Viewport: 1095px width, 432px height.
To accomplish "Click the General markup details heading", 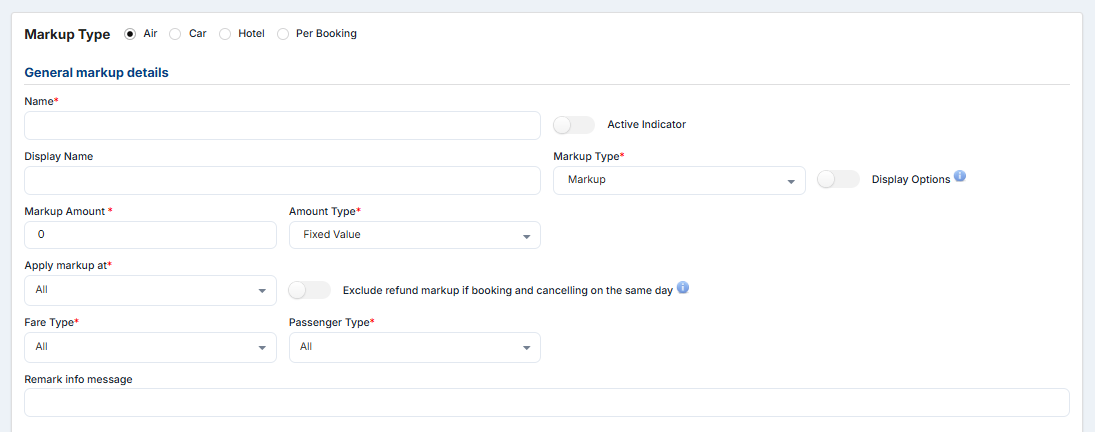I will coord(96,73).
